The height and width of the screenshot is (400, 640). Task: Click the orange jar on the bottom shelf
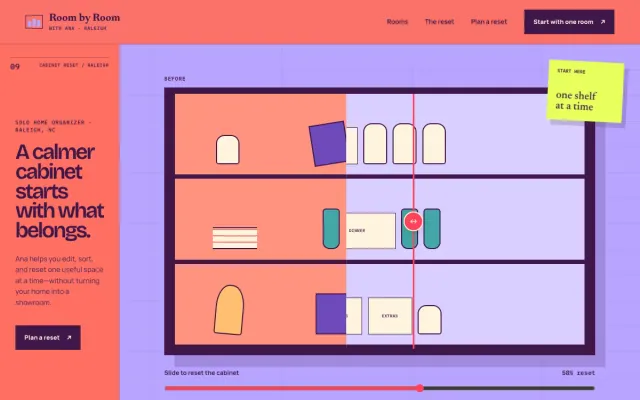coord(229,310)
